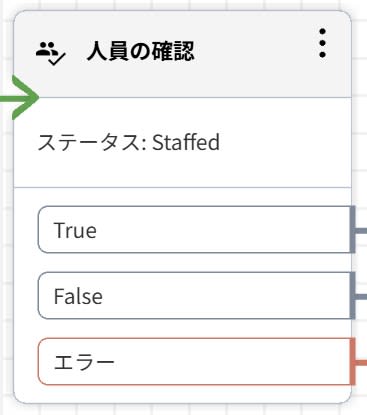Click the ステータス: Staffed status line

(129, 142)
